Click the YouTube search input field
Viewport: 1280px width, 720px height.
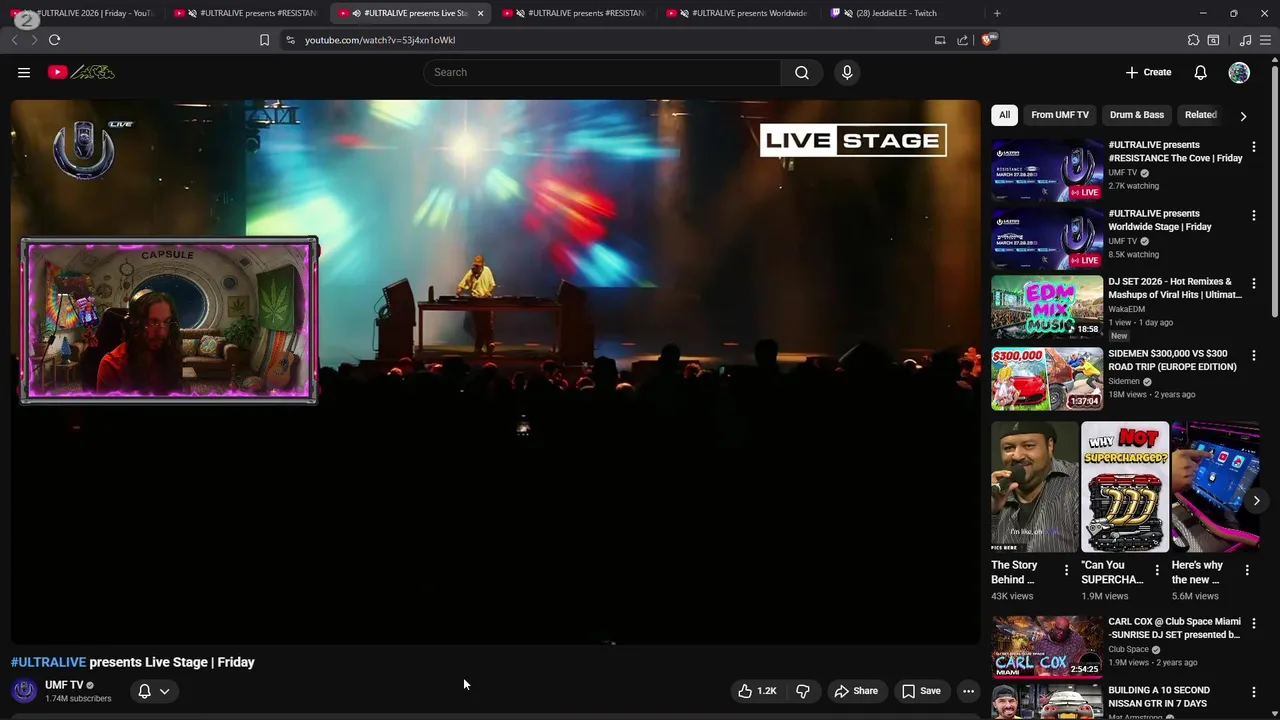click(x=603, y=72)
